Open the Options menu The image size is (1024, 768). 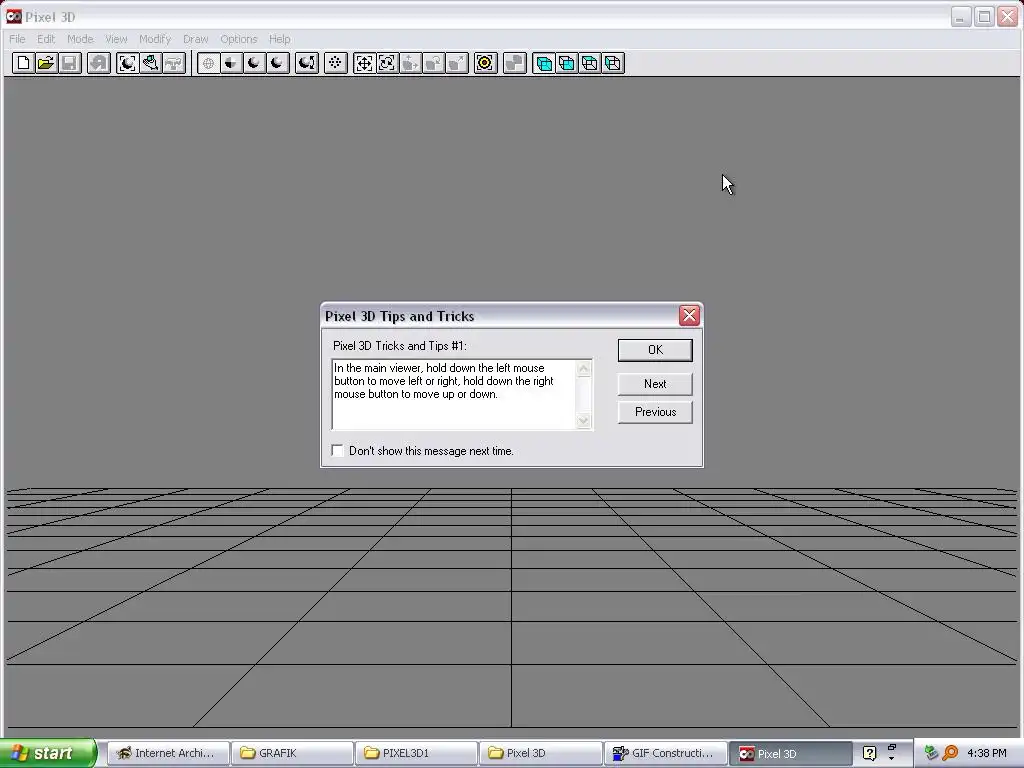coord(239,39)
